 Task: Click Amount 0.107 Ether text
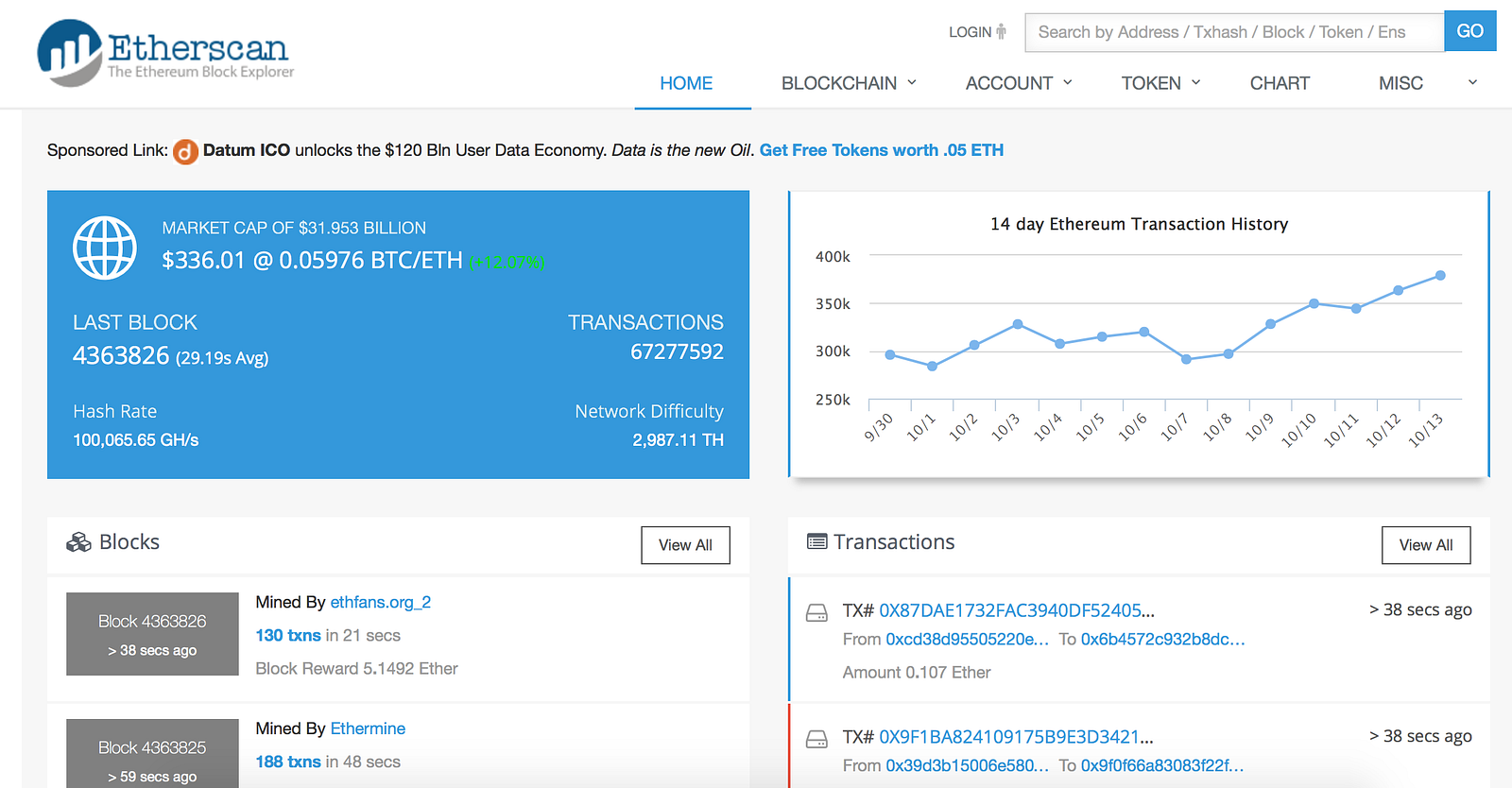[917, 673]
